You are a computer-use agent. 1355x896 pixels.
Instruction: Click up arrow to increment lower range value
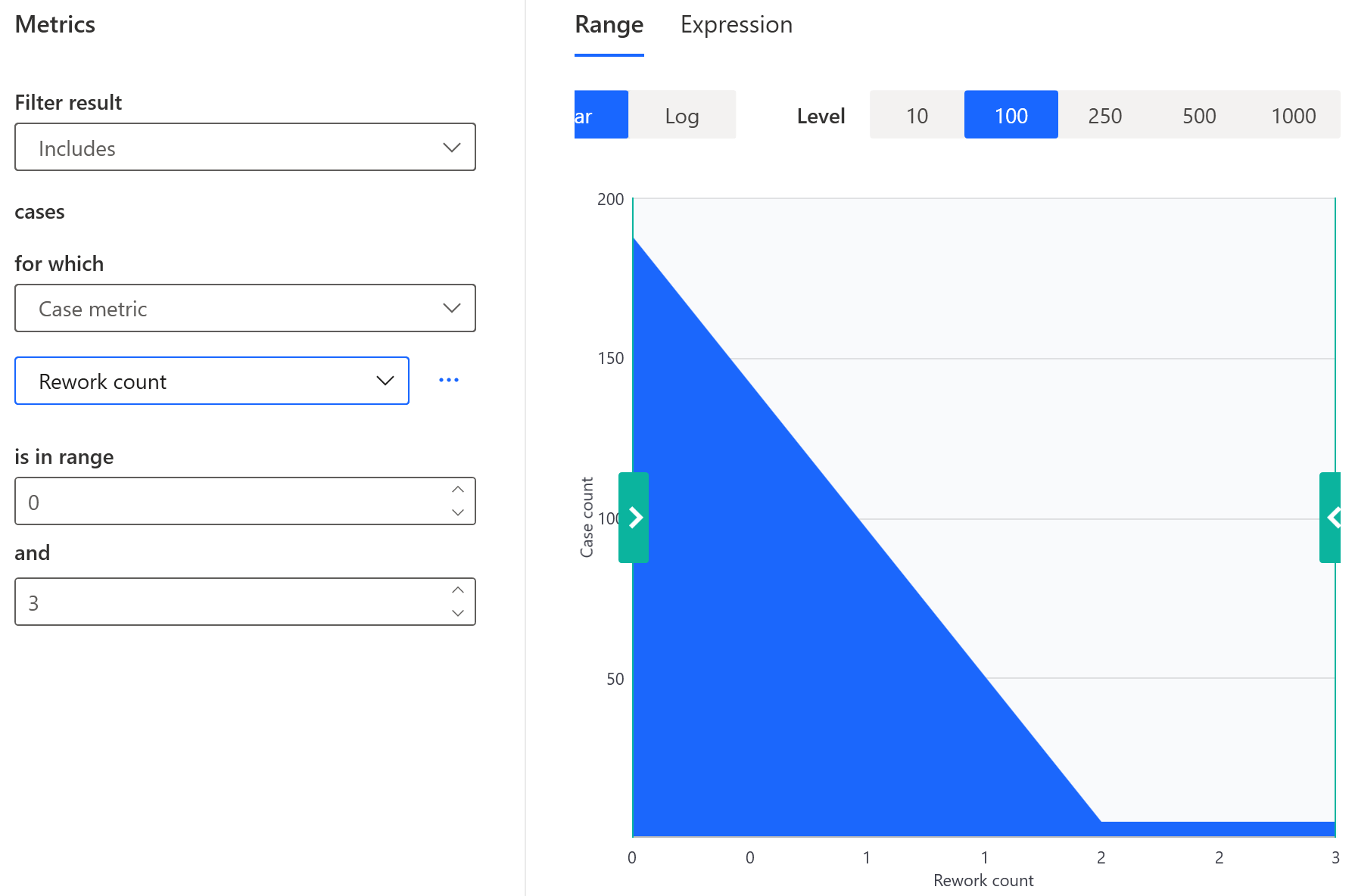point(458,490)
